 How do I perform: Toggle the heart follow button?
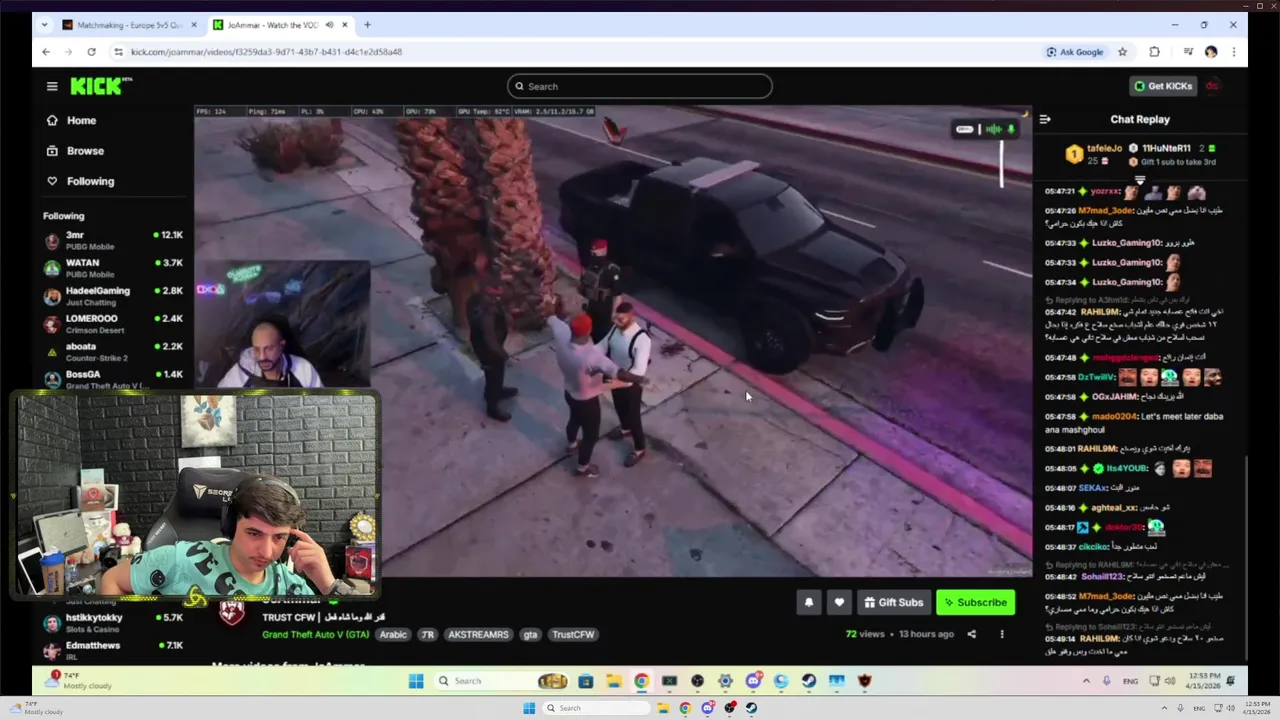coord(840,602)
